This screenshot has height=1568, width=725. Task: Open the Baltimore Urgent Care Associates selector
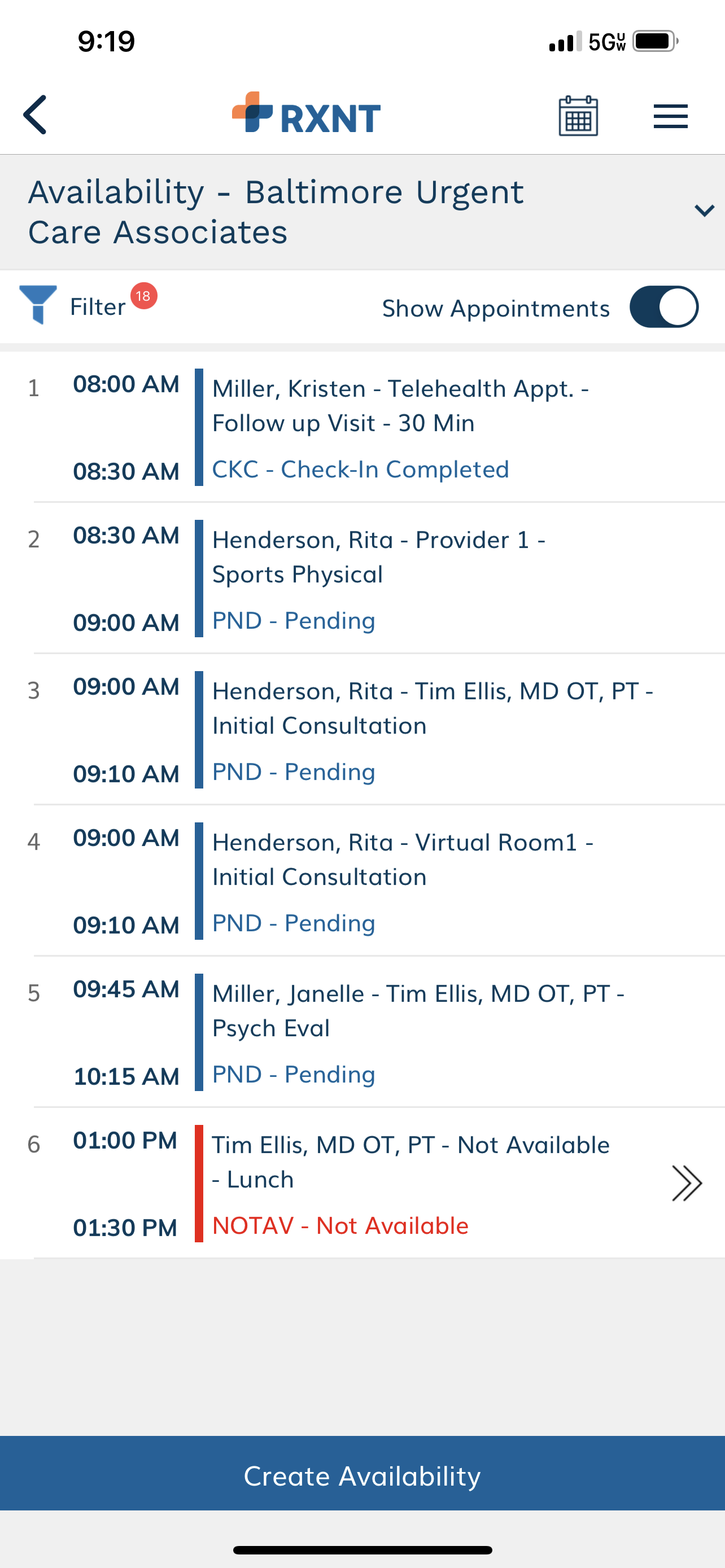362,212
